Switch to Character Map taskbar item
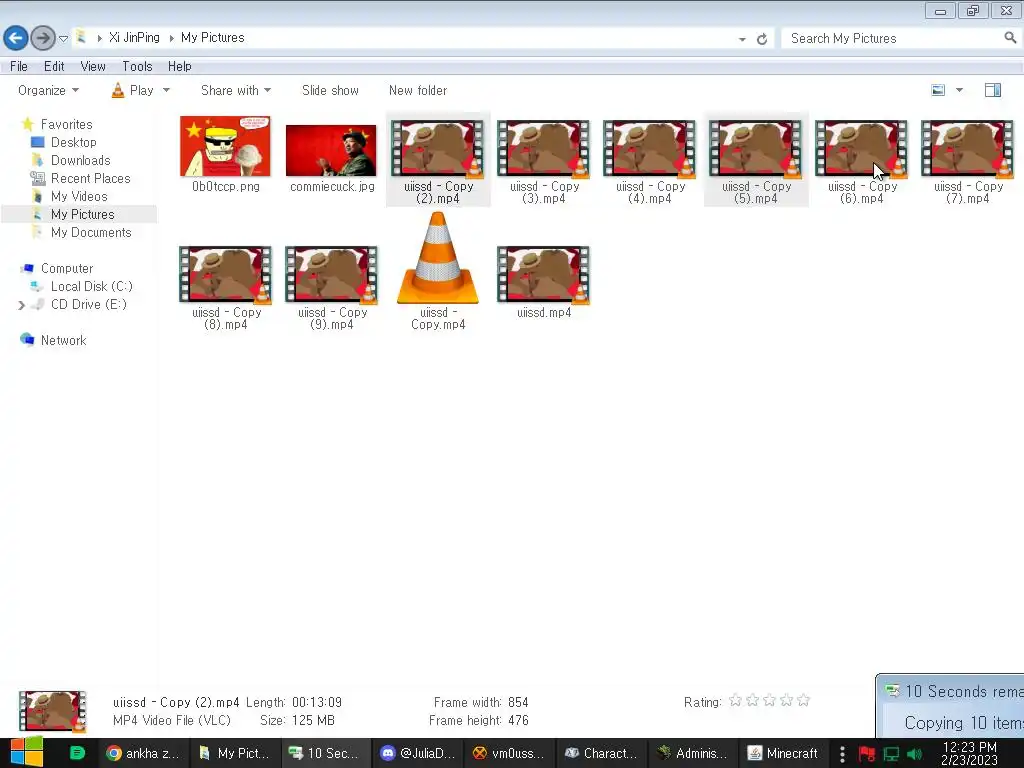Image resolution: width=1024 pixels, height=768 pixels. click(601, 754)
